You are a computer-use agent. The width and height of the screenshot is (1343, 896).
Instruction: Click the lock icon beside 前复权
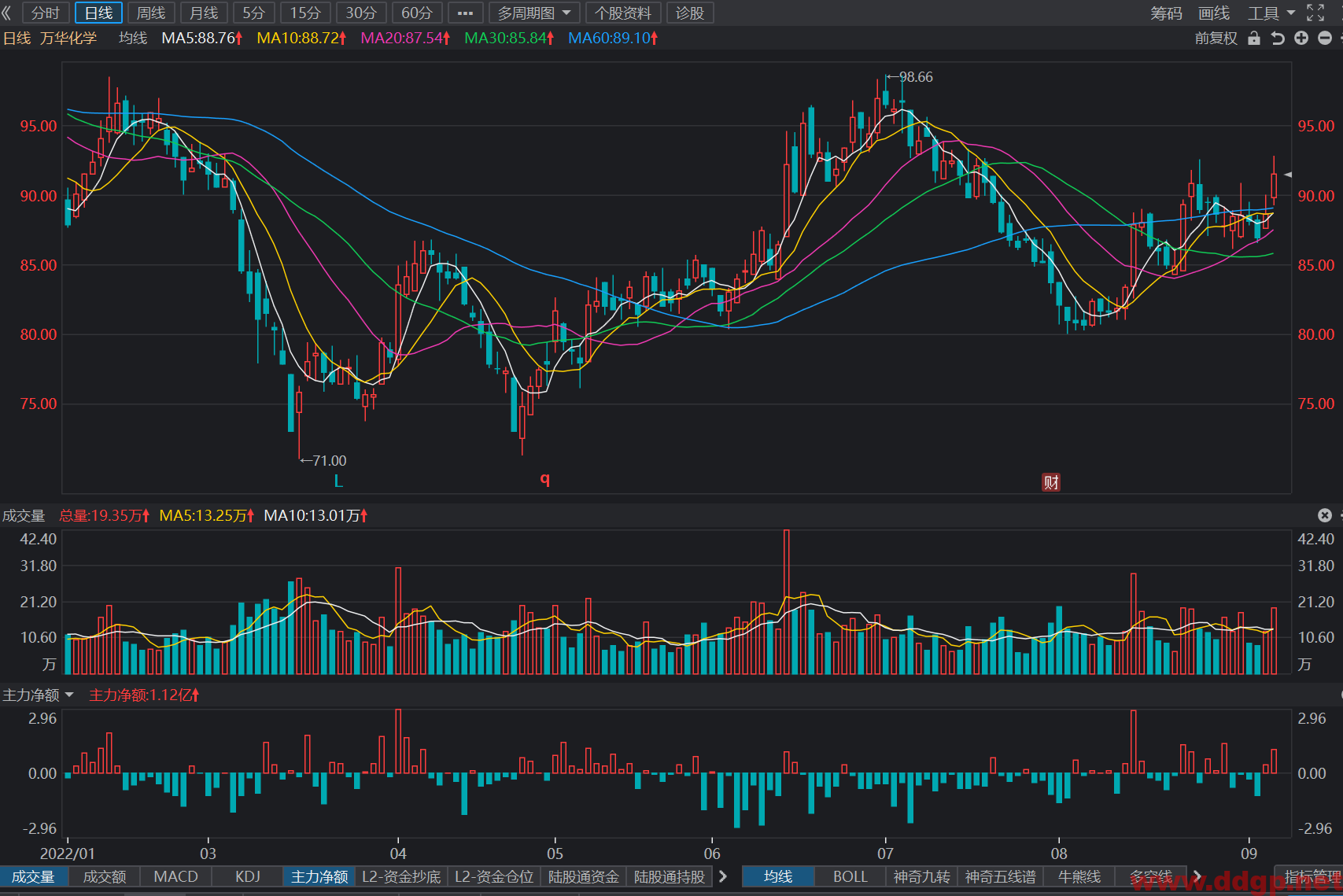click(x=1254, y=38)
